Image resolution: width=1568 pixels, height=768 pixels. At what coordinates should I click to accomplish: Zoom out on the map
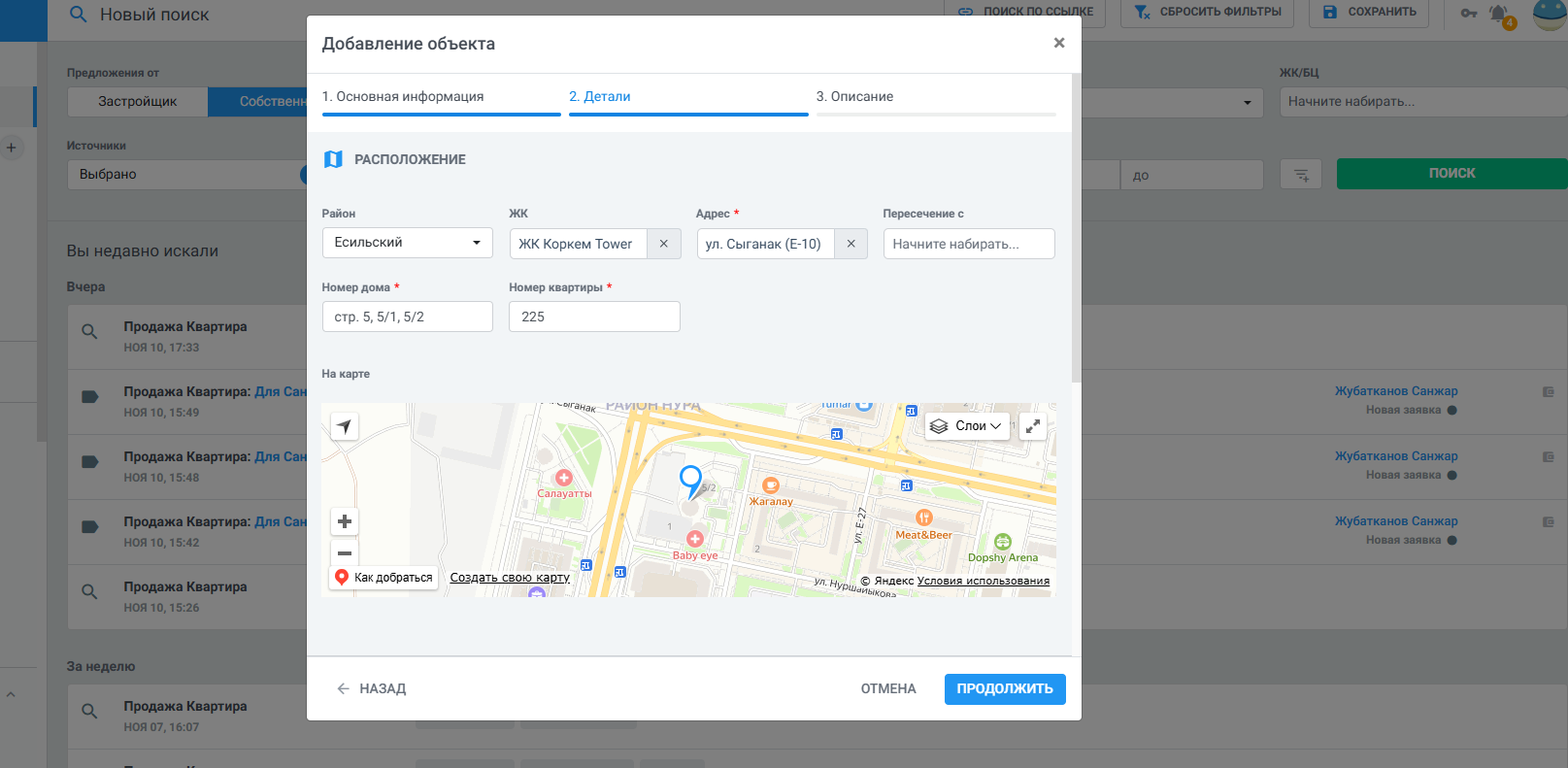[345, 553]
